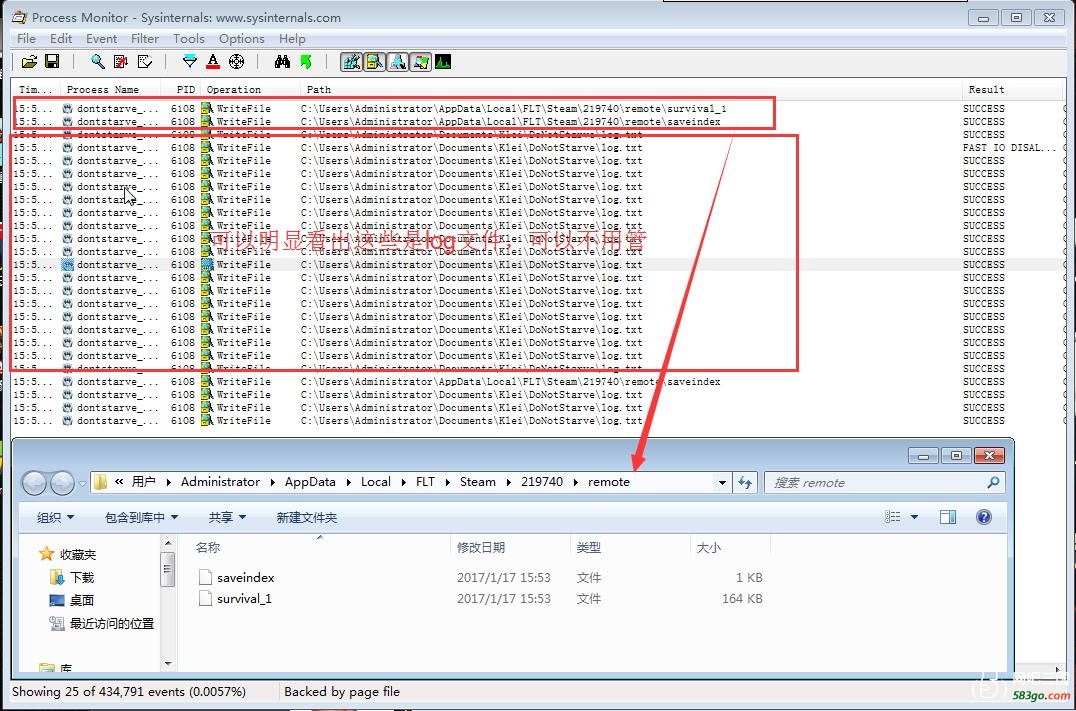The height and width of the screenshot is (711, 1076).
Task: Click the Save floppy disk toolbar icon
Action: [x=52, y=62]
